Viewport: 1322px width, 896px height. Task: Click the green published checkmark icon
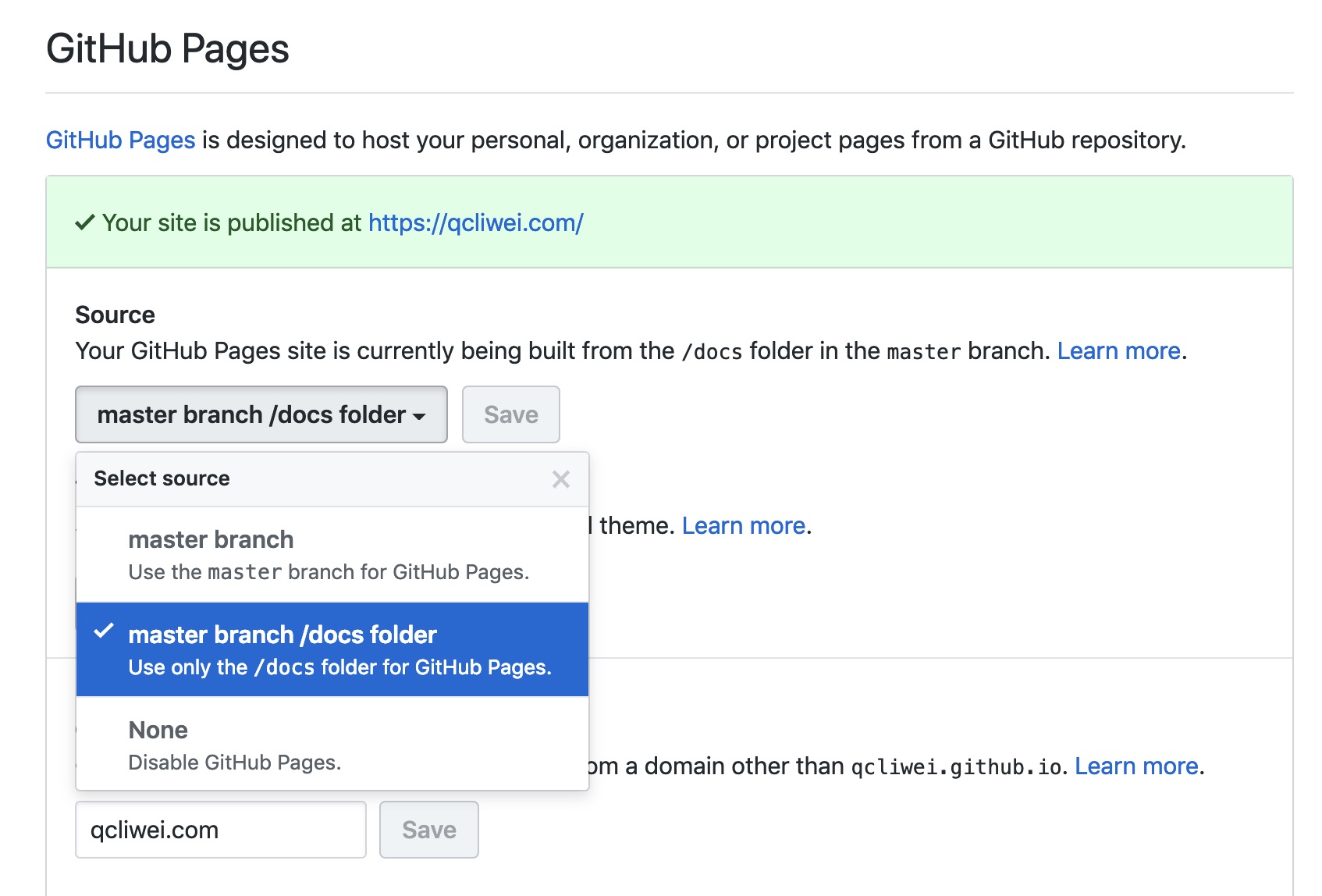85,223
